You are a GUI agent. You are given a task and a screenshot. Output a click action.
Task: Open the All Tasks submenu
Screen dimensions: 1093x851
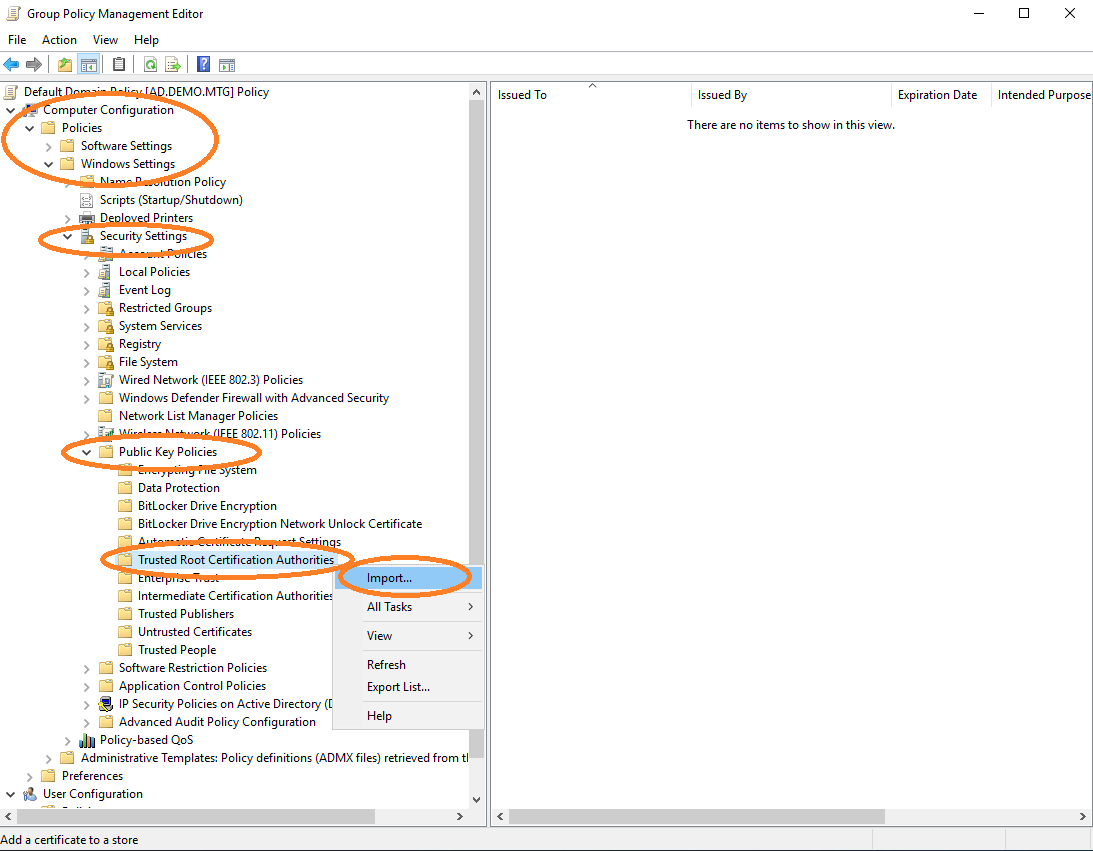[389, 607]
